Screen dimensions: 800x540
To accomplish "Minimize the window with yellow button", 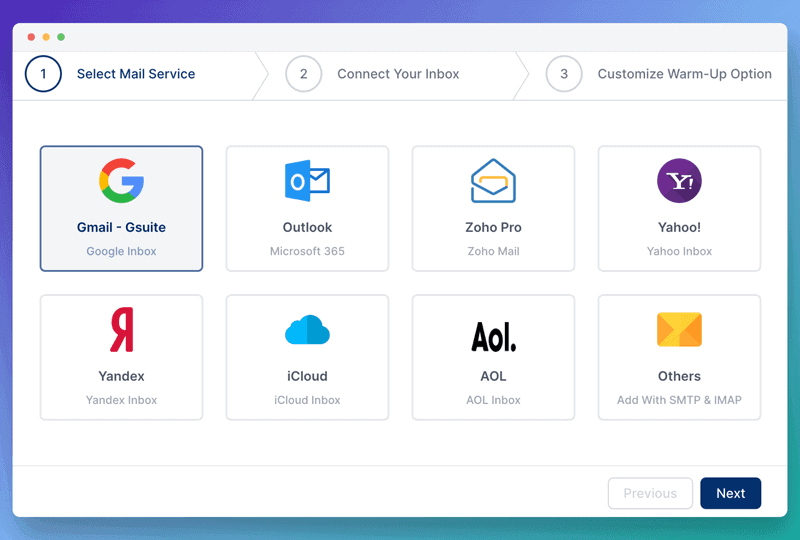I will coord(46,37).
